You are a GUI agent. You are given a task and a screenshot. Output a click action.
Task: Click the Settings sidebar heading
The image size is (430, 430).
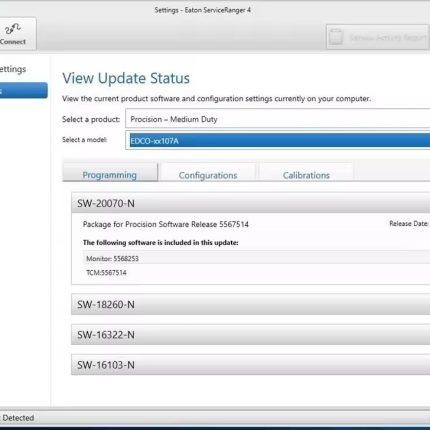click(13, 69)
